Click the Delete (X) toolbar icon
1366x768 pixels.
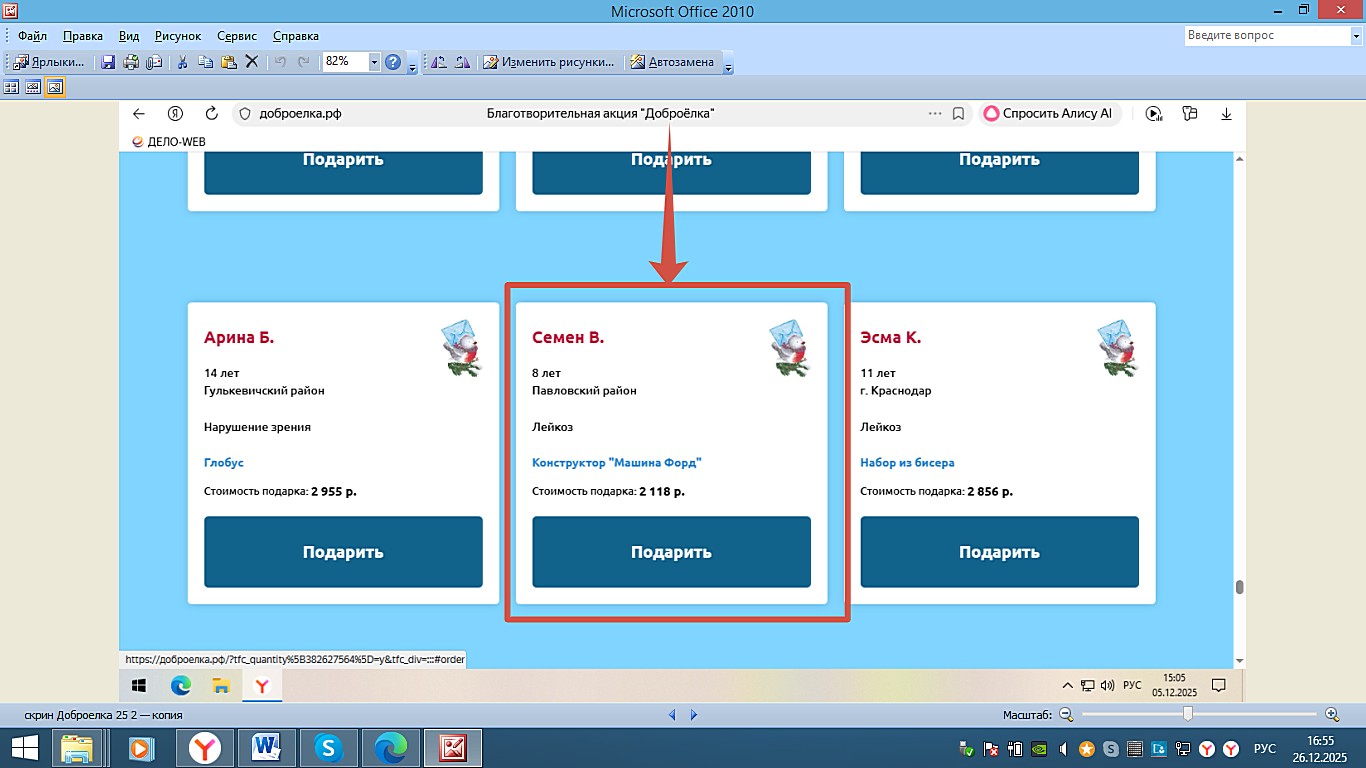(252, 62)
